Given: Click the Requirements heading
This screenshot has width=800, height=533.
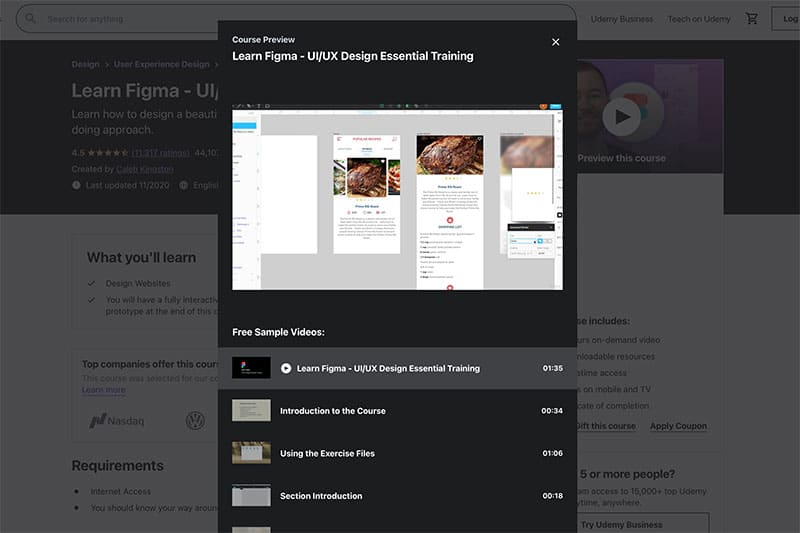Looking at the screenshot, I should [x=117, y=466].
